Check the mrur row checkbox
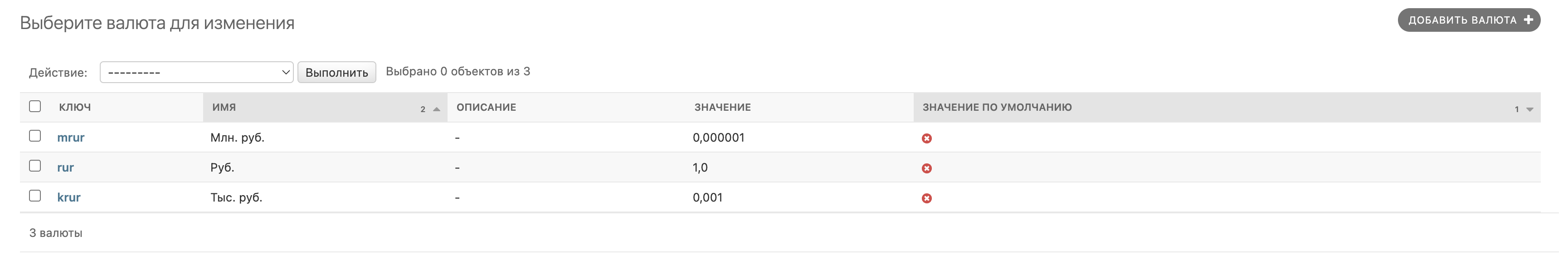Viewport: 1568px width, 256px height. (x=35, y=136)
